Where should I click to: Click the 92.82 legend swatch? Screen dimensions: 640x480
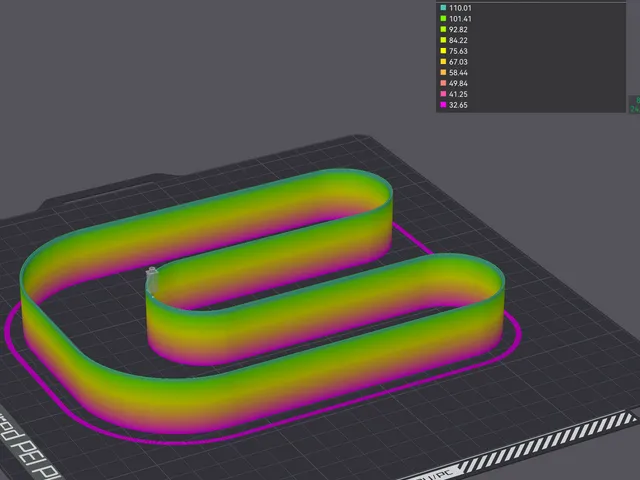pyautogui.click(x=443, y=29)
